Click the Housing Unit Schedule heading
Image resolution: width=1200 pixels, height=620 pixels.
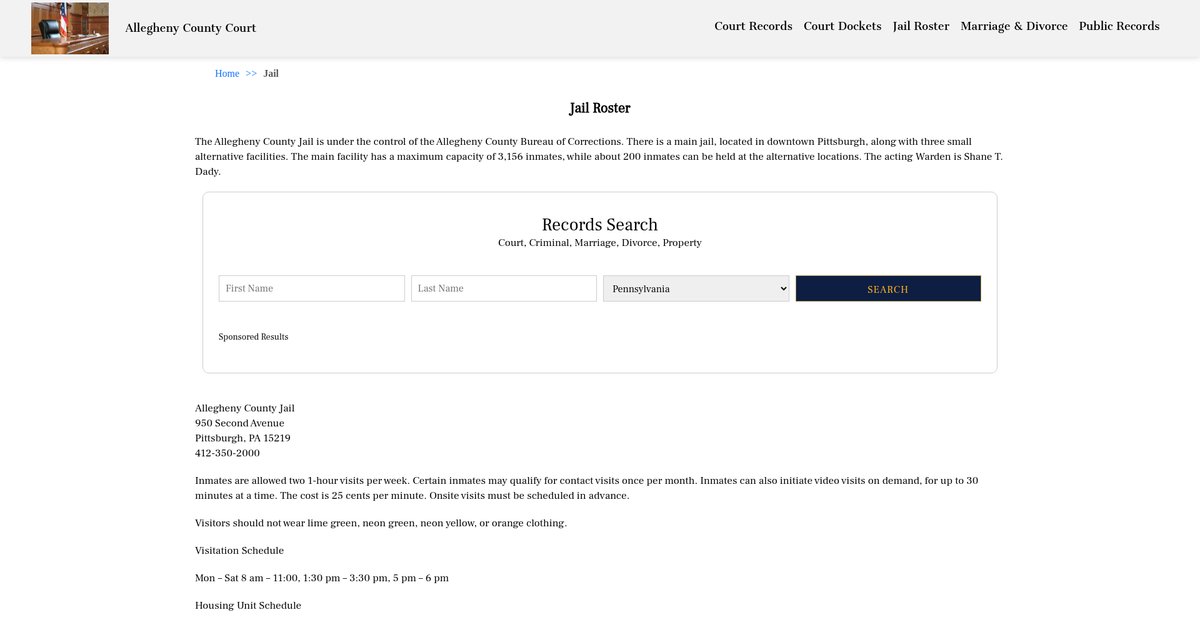[247, 606]
